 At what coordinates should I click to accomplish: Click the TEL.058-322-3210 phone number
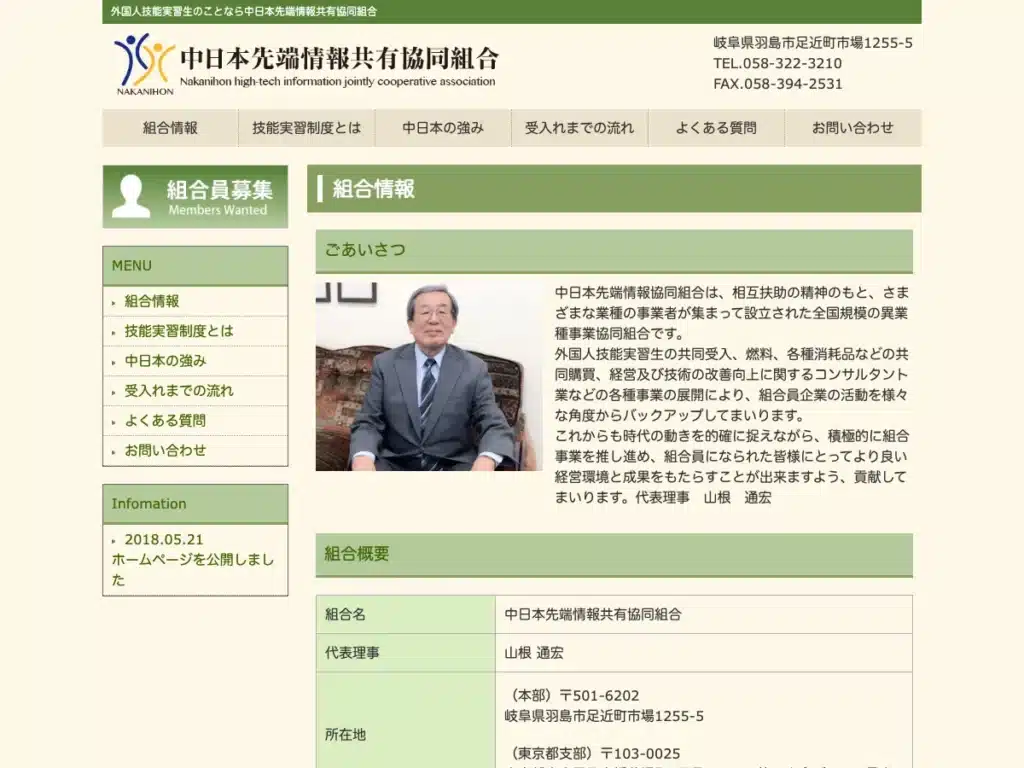(x=777, y=63)
